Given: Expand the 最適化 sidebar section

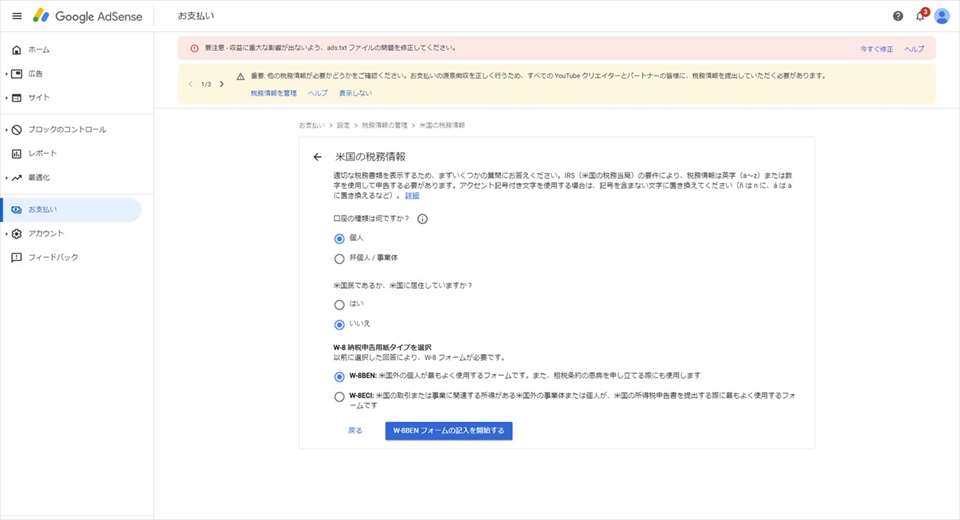Looking at the screenshot, I should pos(6,178).
